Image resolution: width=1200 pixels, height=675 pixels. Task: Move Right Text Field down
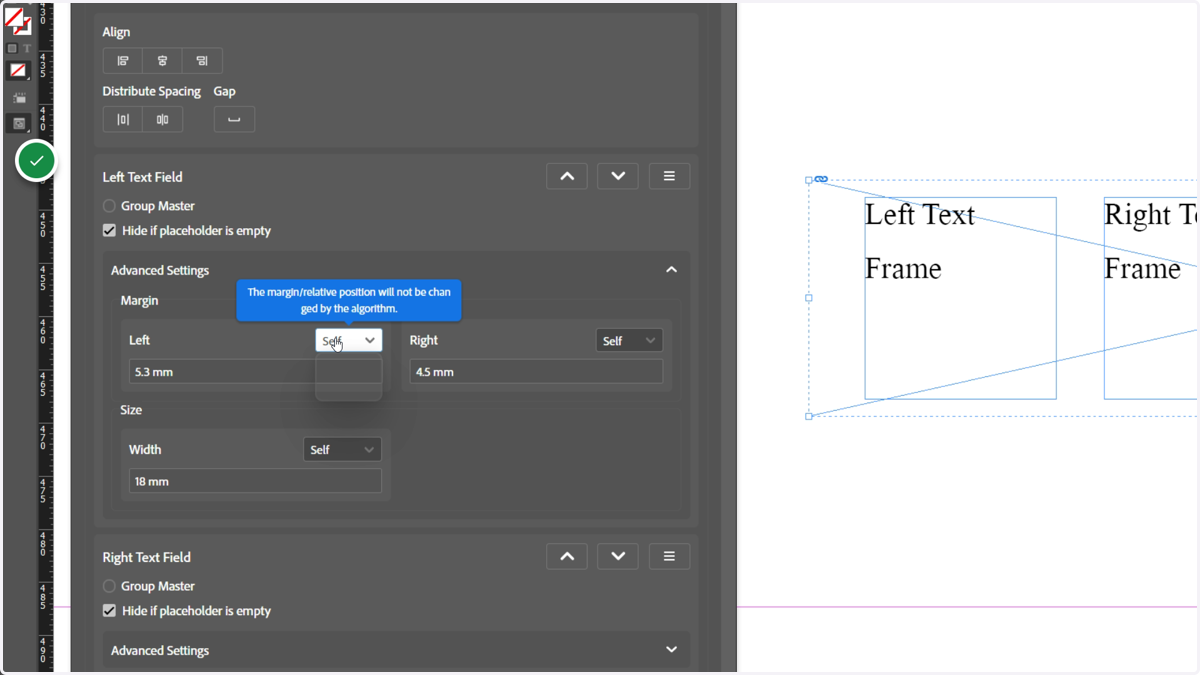(x=618, y=556)
